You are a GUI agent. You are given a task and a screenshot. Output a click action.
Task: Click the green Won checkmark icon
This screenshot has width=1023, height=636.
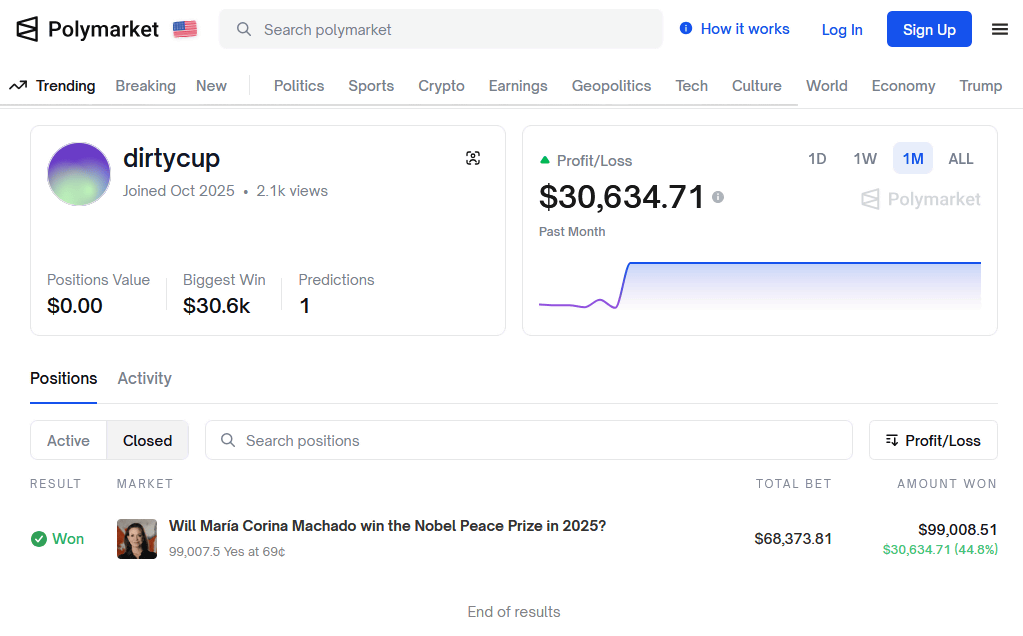coord(39,539)
